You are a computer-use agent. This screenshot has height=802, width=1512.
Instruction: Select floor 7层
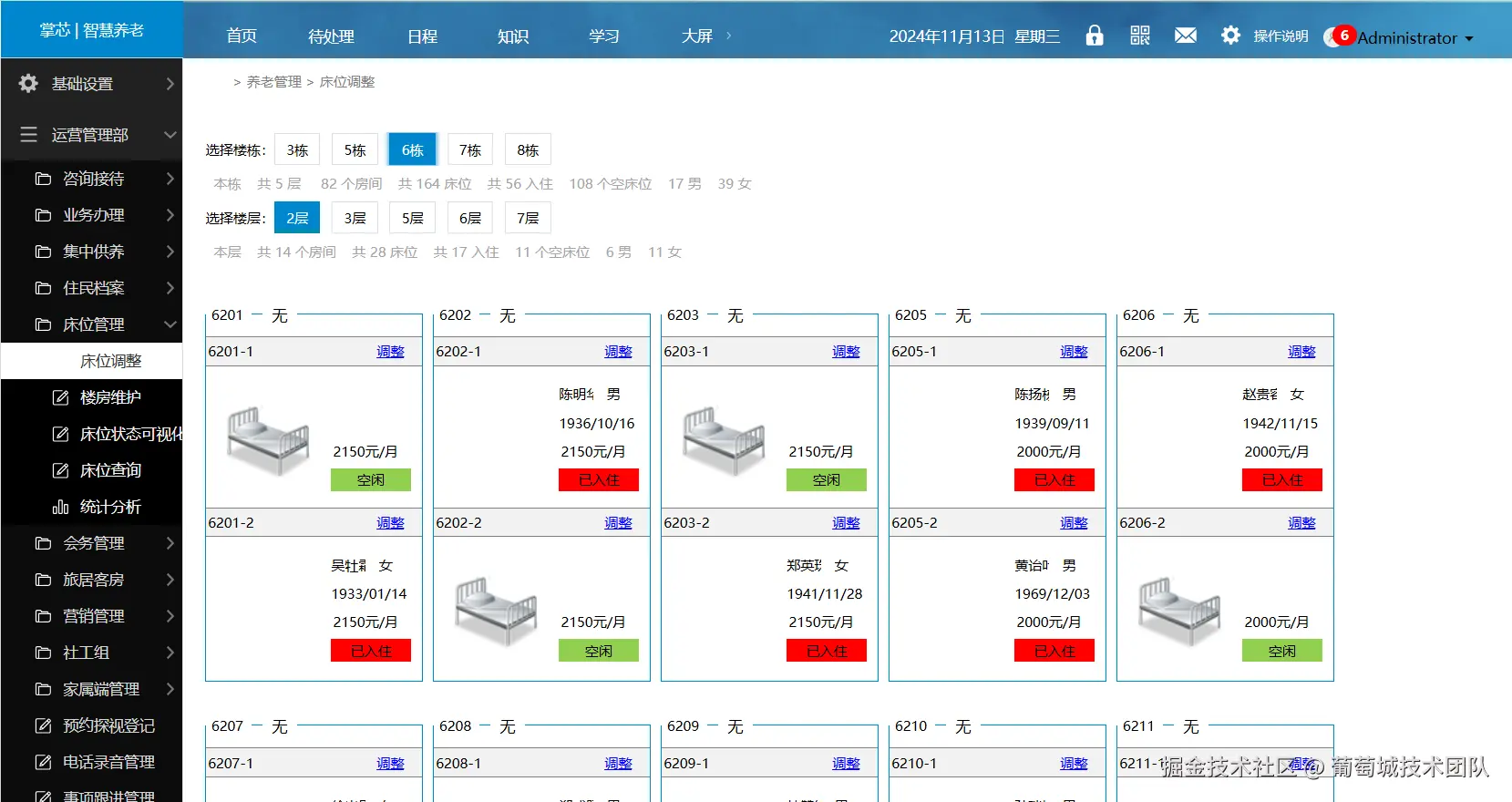pyautogui.click(x=528, y=218)
